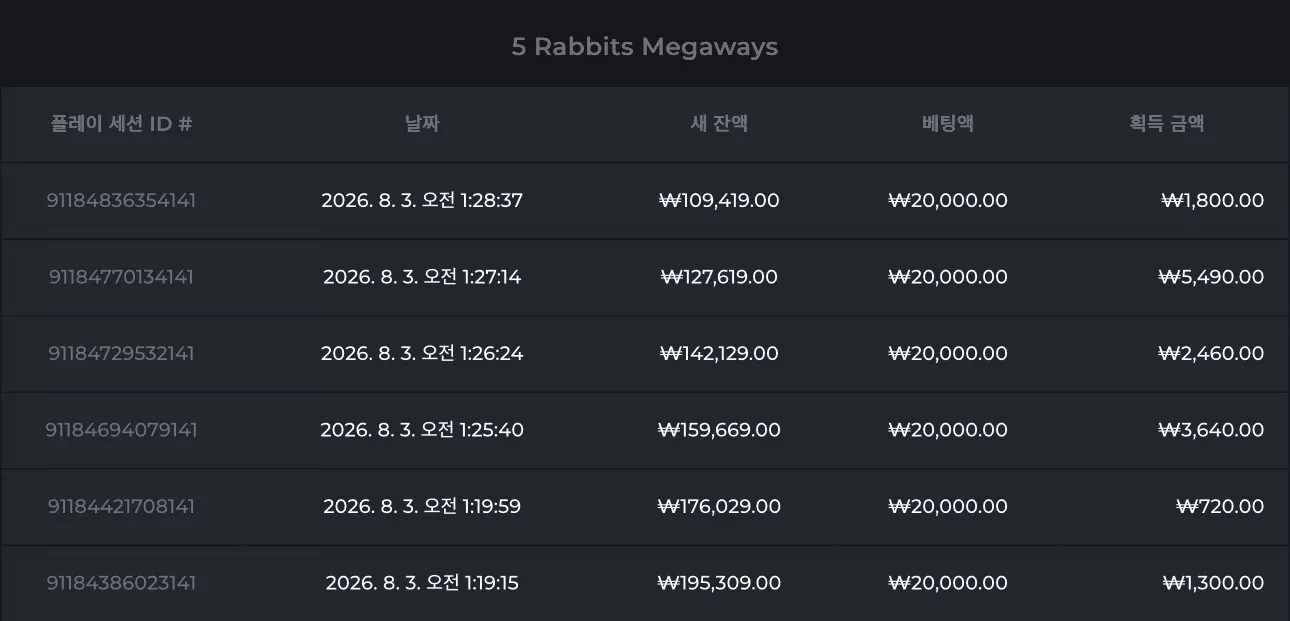The image size is (1290, 621).
Task: Open session ID 91184421708141
Action: coord(121,506)
